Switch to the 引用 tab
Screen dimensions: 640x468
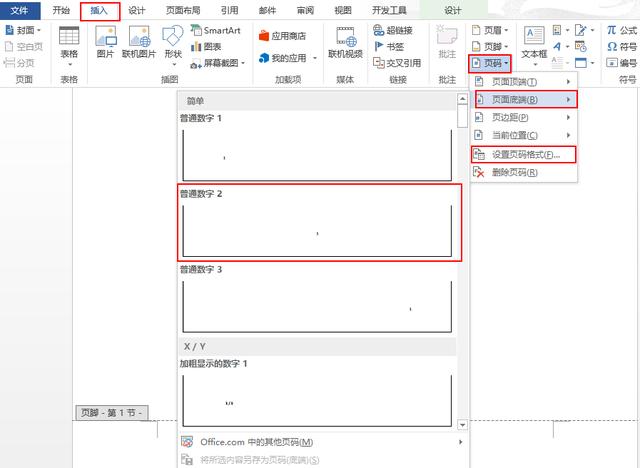(229, 10)
